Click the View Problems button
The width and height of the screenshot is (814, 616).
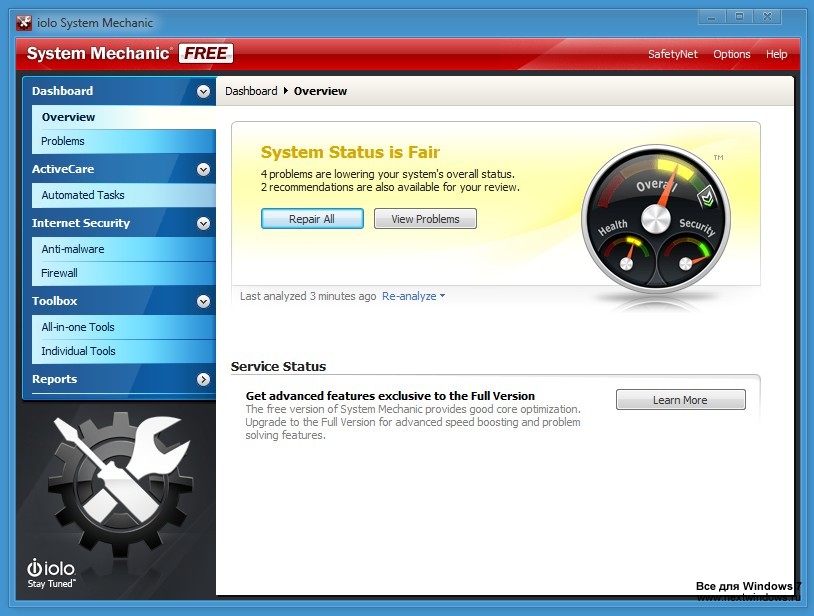tap(425, 219)
